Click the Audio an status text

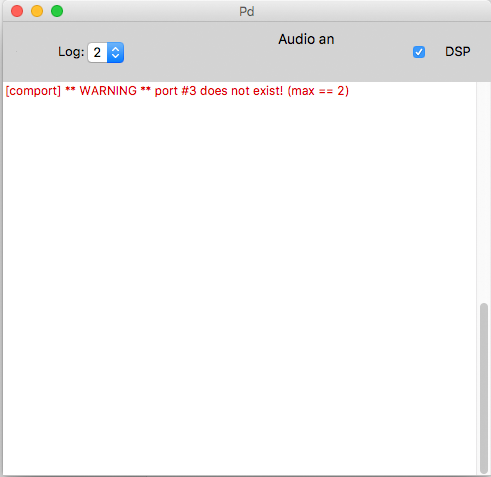(x=306, y=39)
